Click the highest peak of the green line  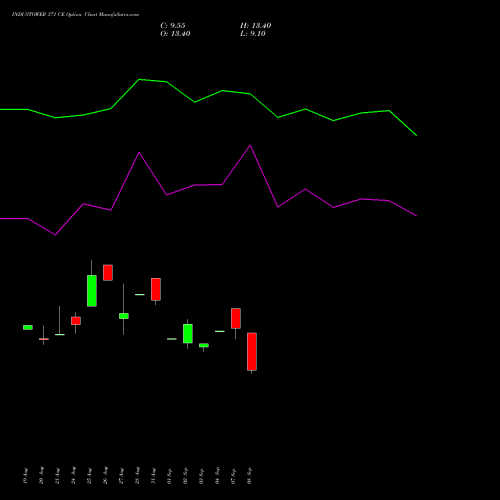pos(139,80)
